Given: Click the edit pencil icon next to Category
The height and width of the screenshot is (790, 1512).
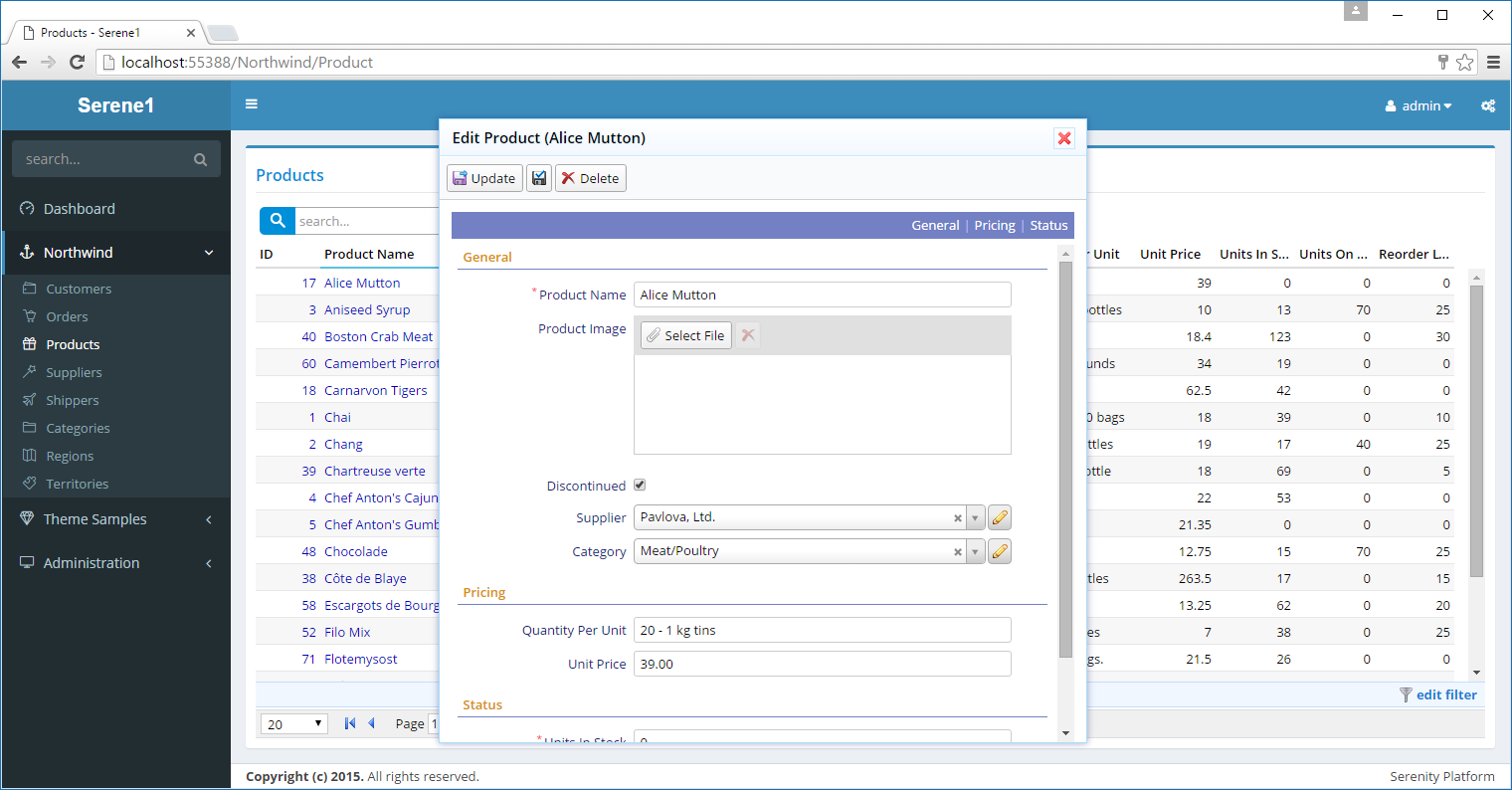Looking at the screenshot, I should point(1000,551).
